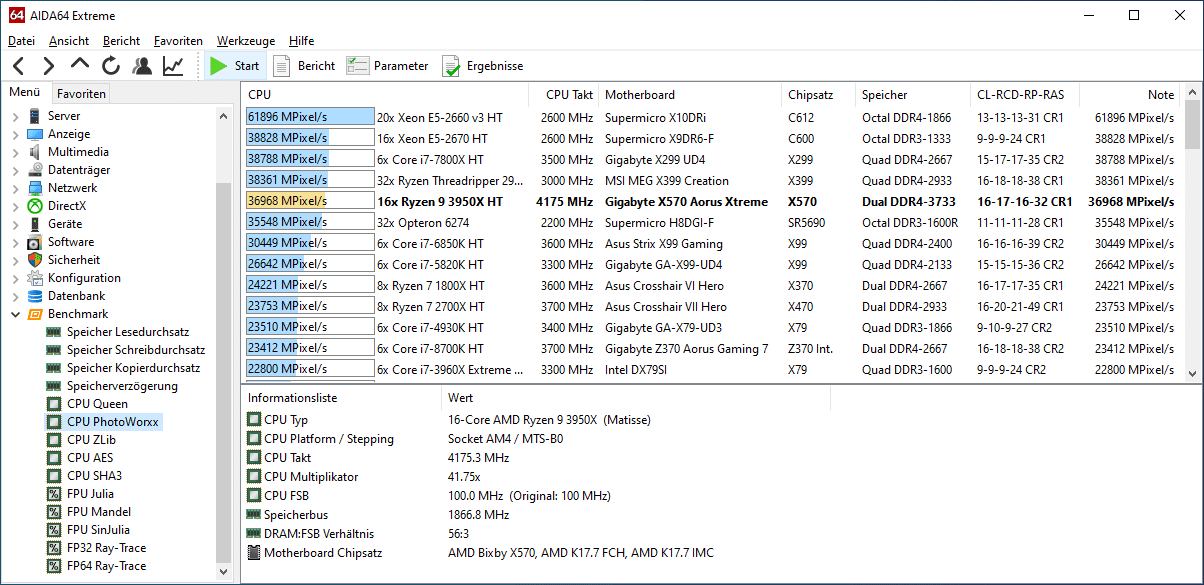The height and width of the screenshot is (585, 1204).
Task: Expand the Software tree node
Action: (15, 242)
